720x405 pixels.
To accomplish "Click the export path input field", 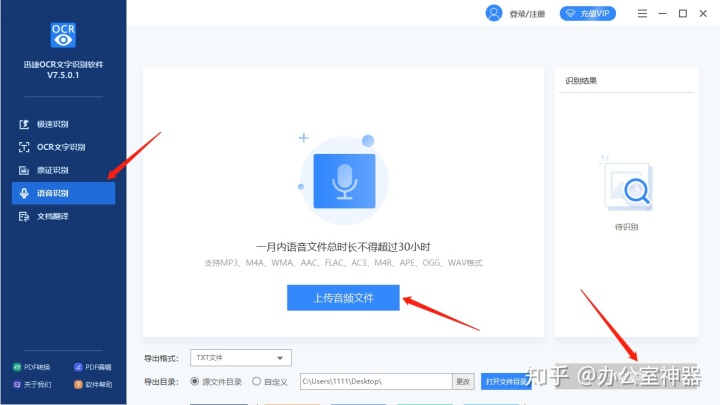I will [376, 381].
